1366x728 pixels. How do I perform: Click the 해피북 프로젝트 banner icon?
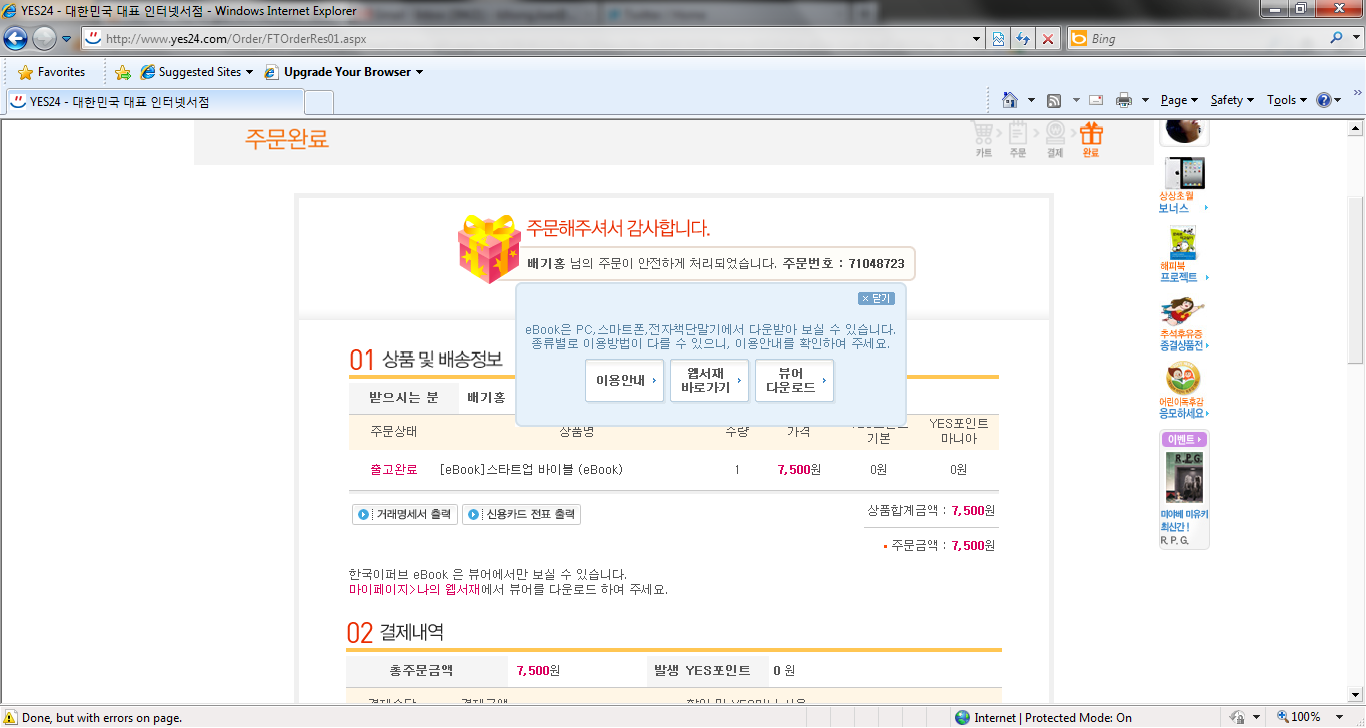pyautogui.click(x=1184, y=243)
